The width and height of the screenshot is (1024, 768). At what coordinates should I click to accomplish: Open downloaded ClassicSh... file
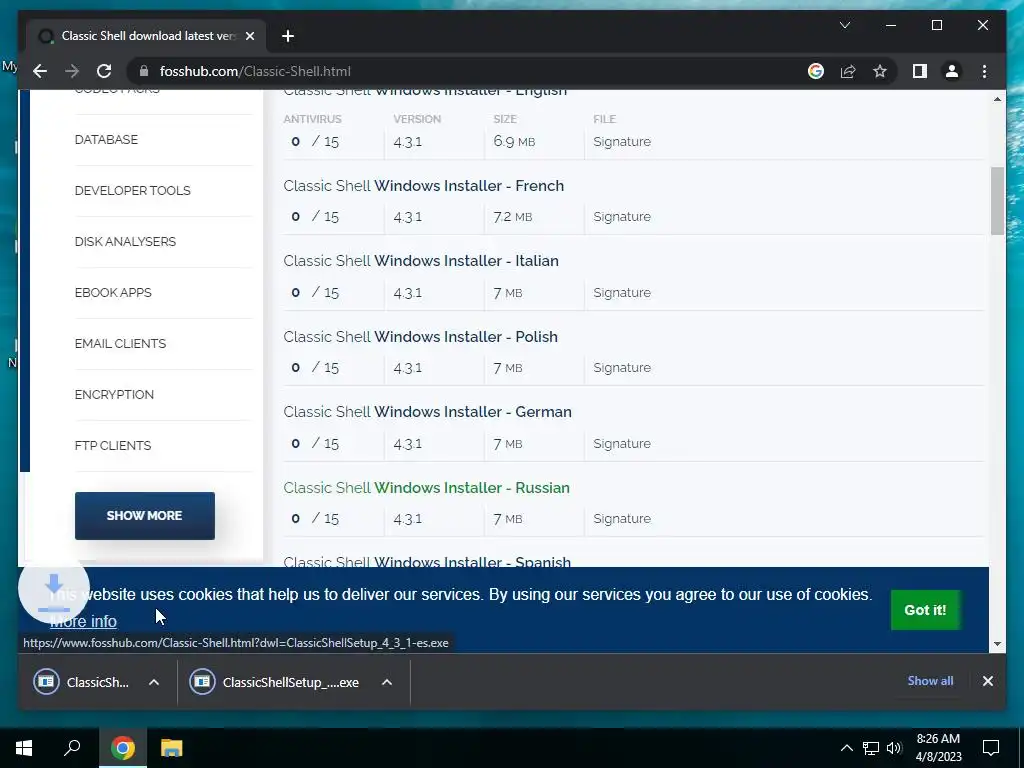(83, 682)
